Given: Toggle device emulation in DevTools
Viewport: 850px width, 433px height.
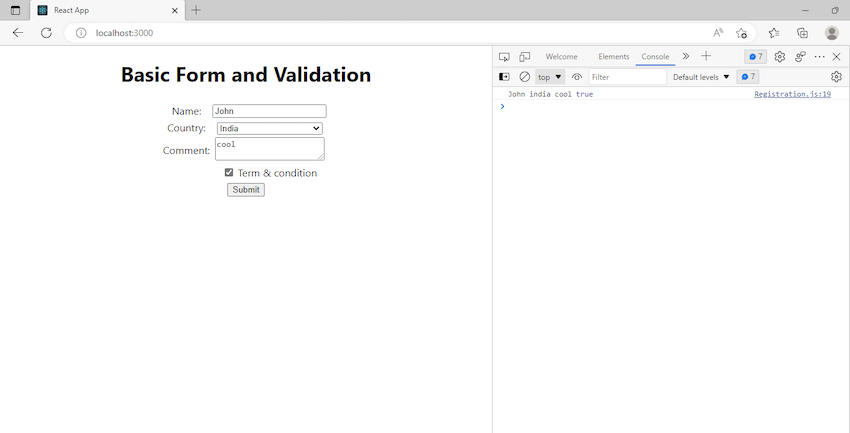Looking at the screenshot, I should pos(524,56).
